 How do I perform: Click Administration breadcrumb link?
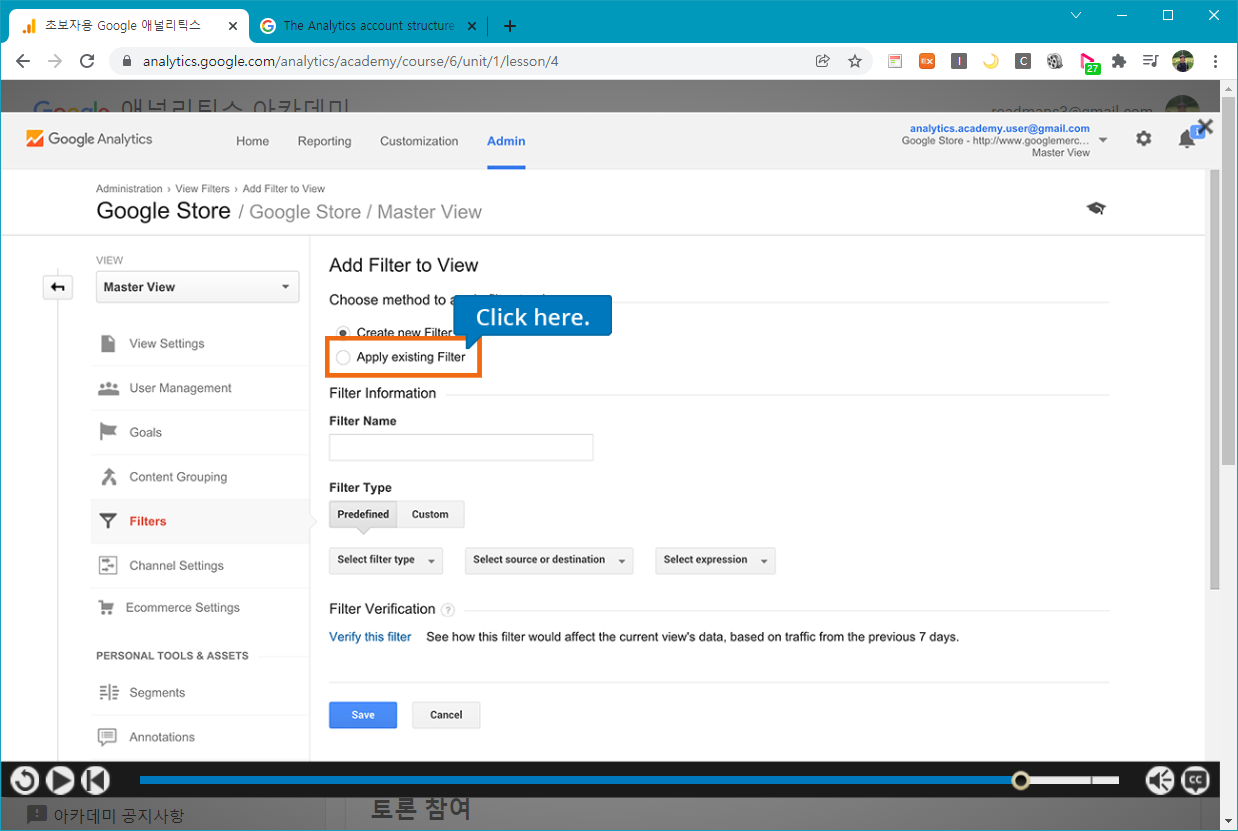[x=129, y=189]
